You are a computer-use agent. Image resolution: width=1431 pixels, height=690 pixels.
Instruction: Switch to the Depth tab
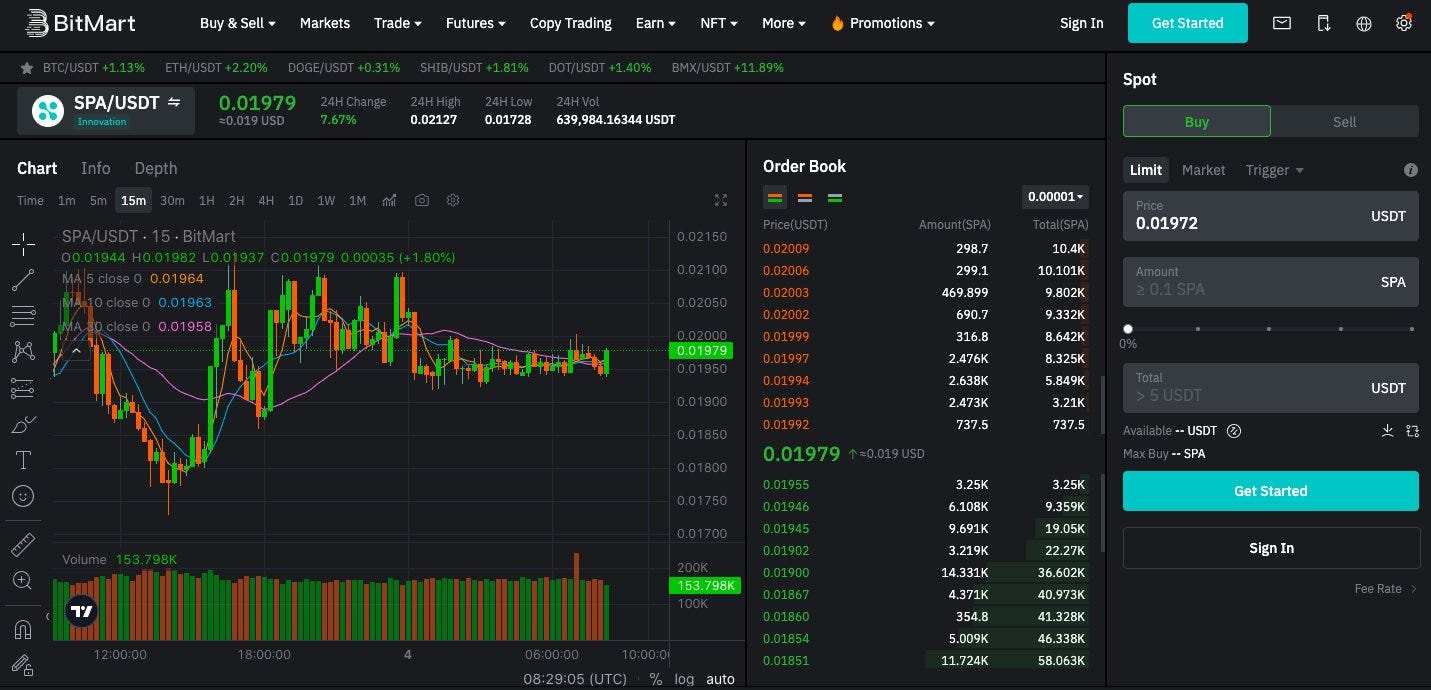pyautogui.click(x=156, y=168)
